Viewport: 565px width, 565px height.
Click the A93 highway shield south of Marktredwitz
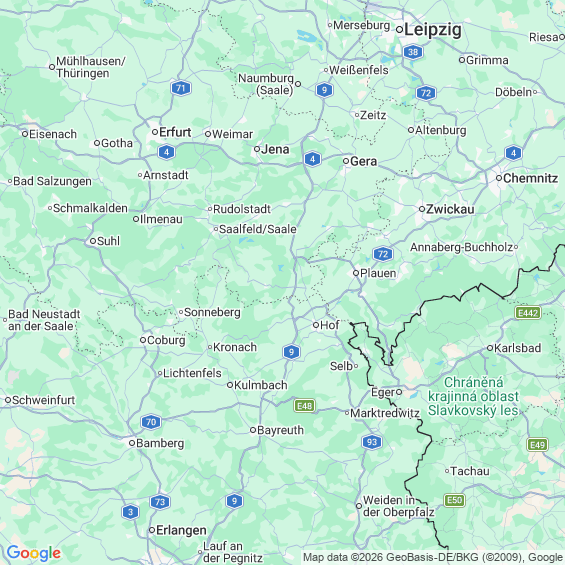372,442
